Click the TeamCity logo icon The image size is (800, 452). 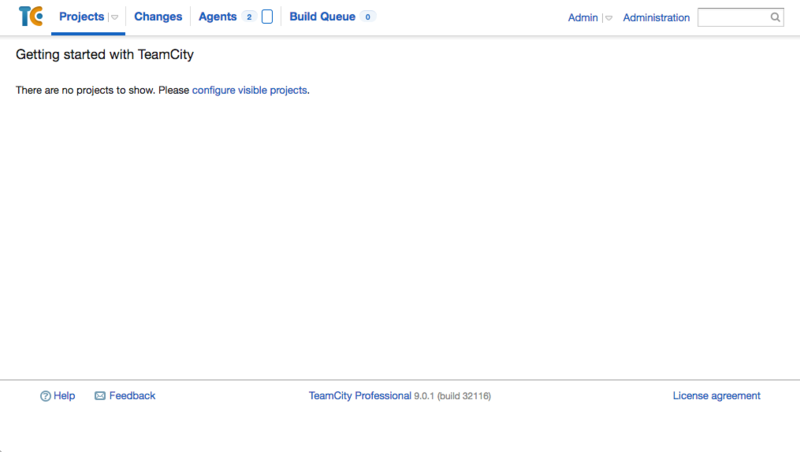[31, 16]
